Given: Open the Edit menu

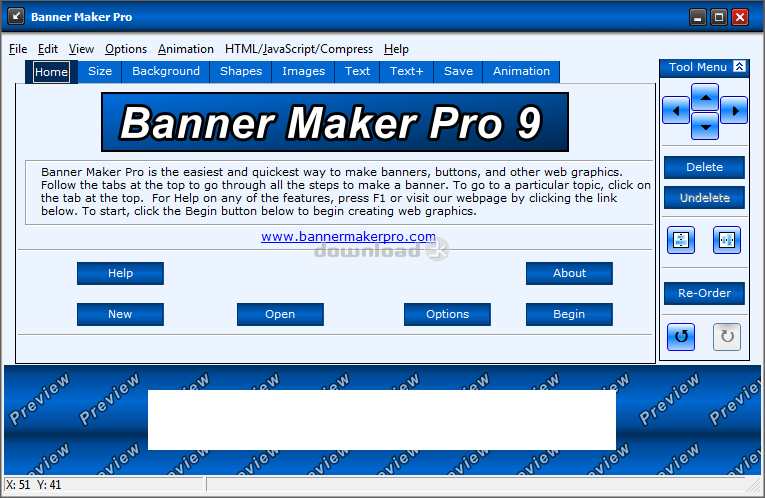Looking at the screenshot, I should [48, 49].
